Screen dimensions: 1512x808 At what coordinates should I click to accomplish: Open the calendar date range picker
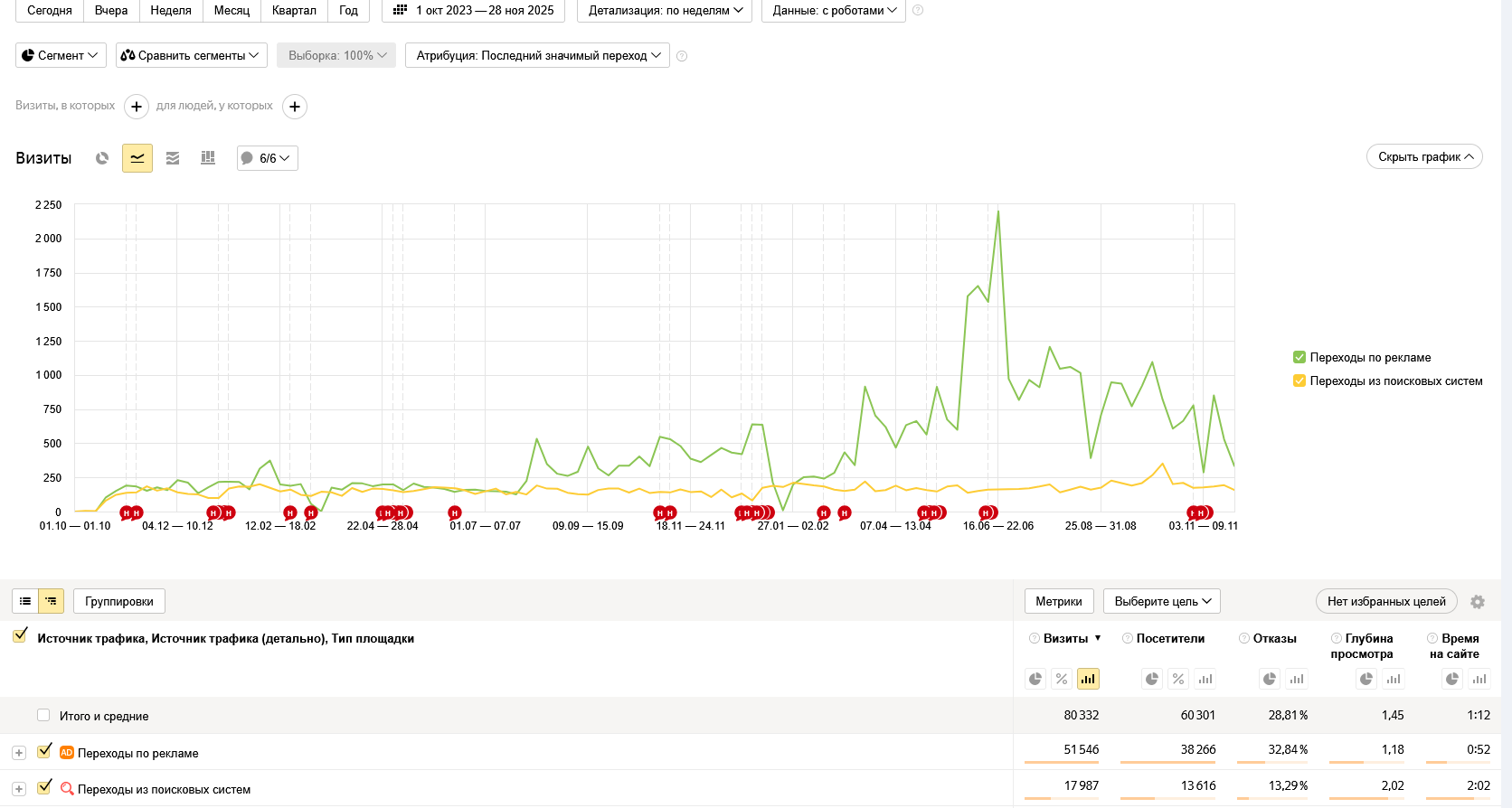[474, 10]
